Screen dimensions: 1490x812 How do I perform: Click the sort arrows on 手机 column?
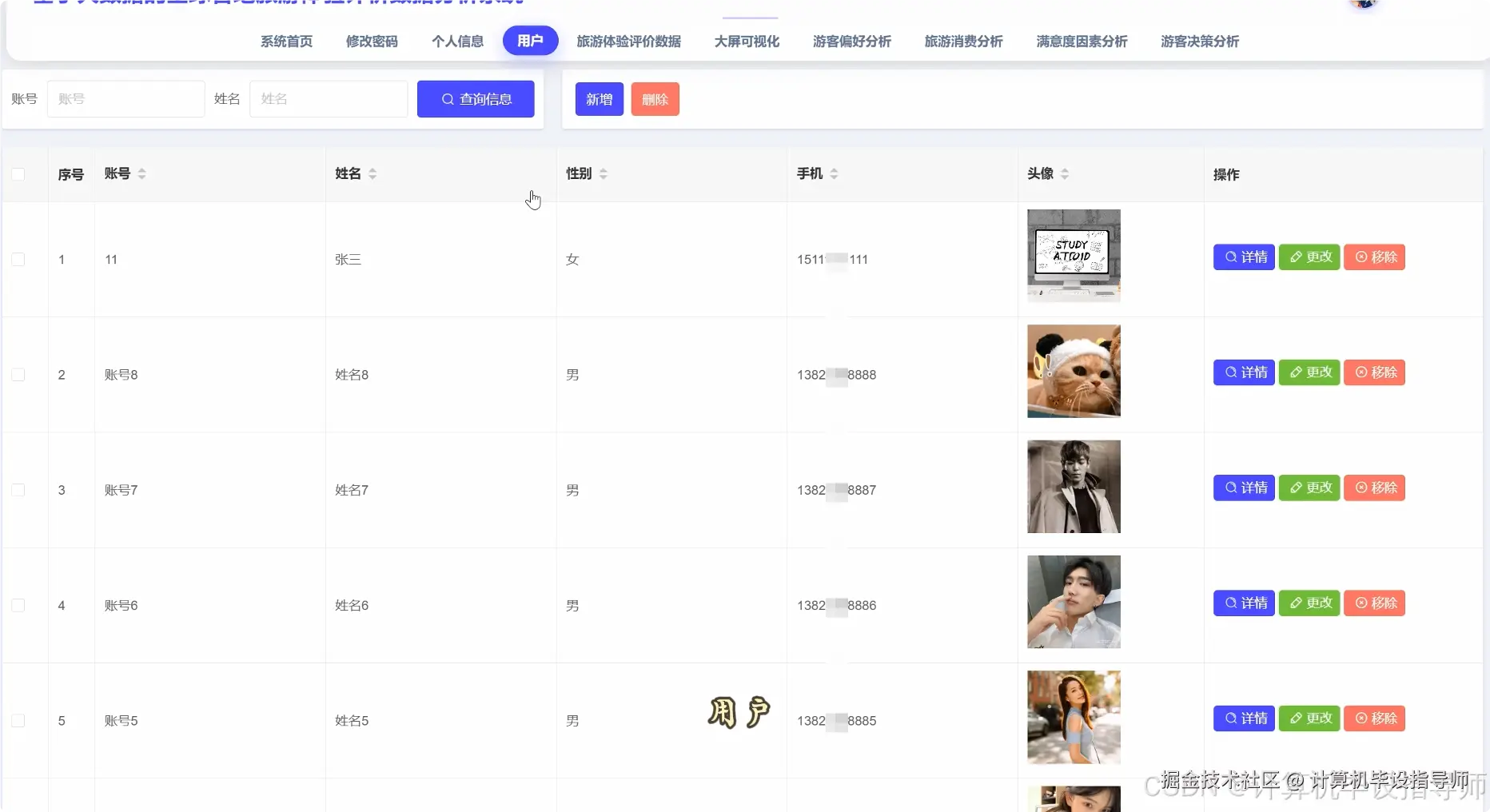tap(835, 174)
